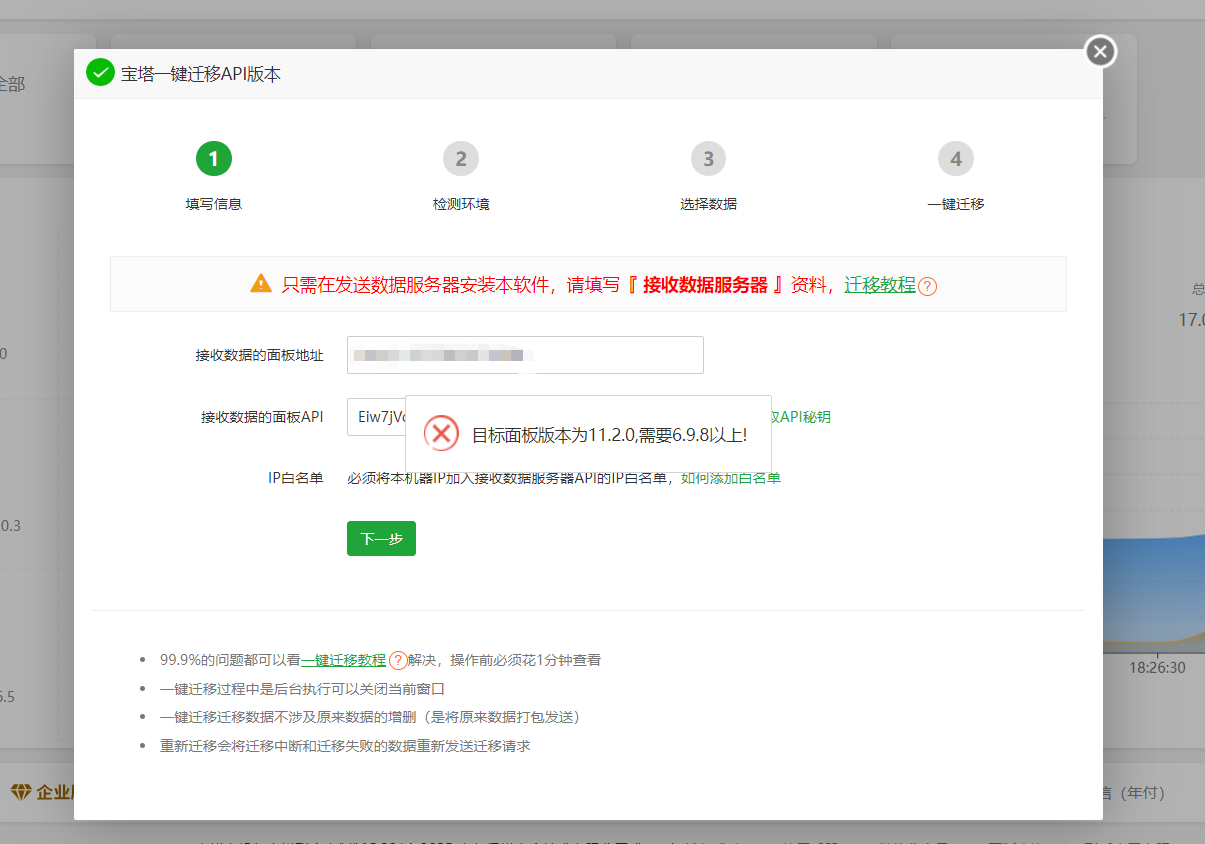
Task: Click the 如何添加白名单 link
Action: [729, 478]
